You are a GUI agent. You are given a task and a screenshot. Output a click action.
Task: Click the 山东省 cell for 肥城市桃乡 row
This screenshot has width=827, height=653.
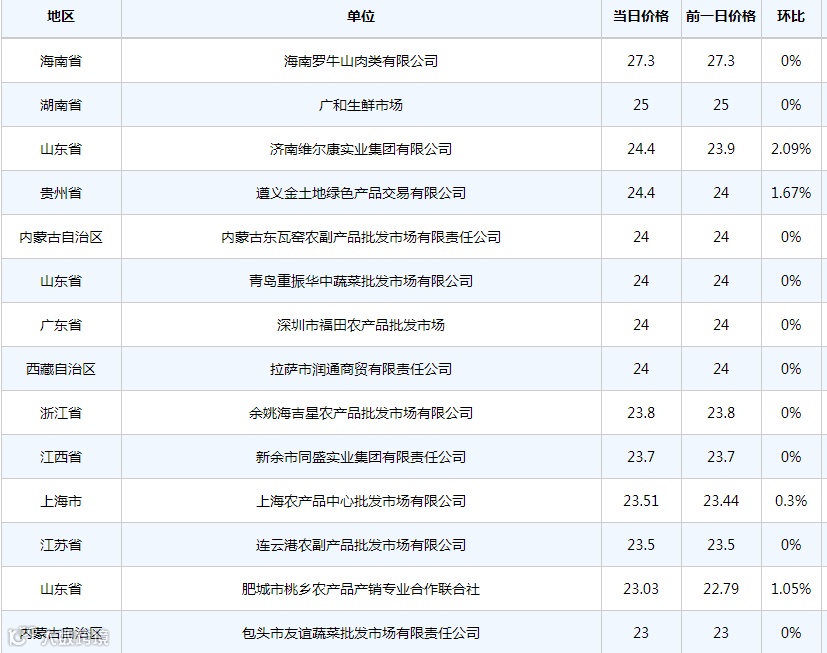coord(61,589)
